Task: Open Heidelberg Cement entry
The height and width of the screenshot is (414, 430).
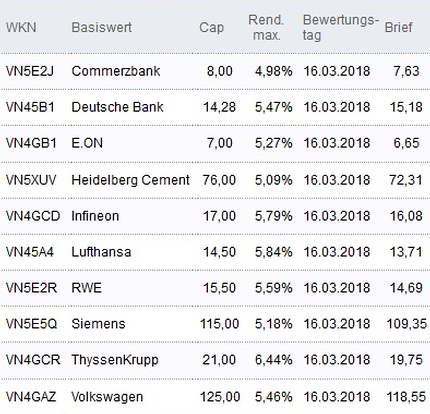Action: (x=130, y=180)
